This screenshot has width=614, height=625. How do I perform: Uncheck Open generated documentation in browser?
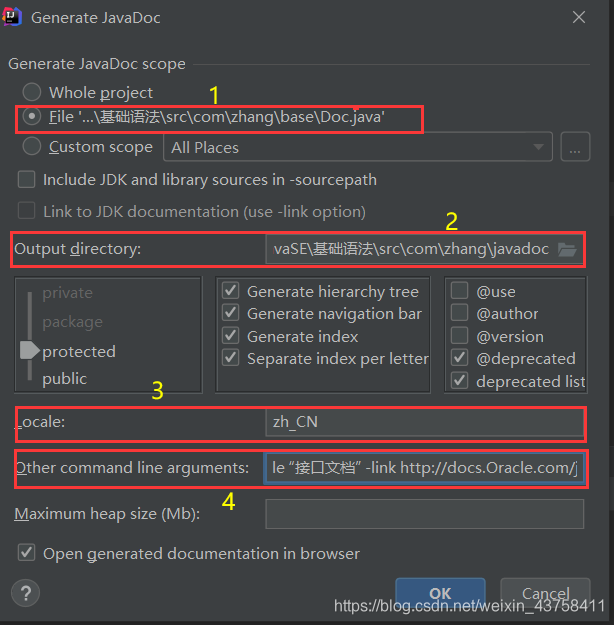tap(26, 553)
